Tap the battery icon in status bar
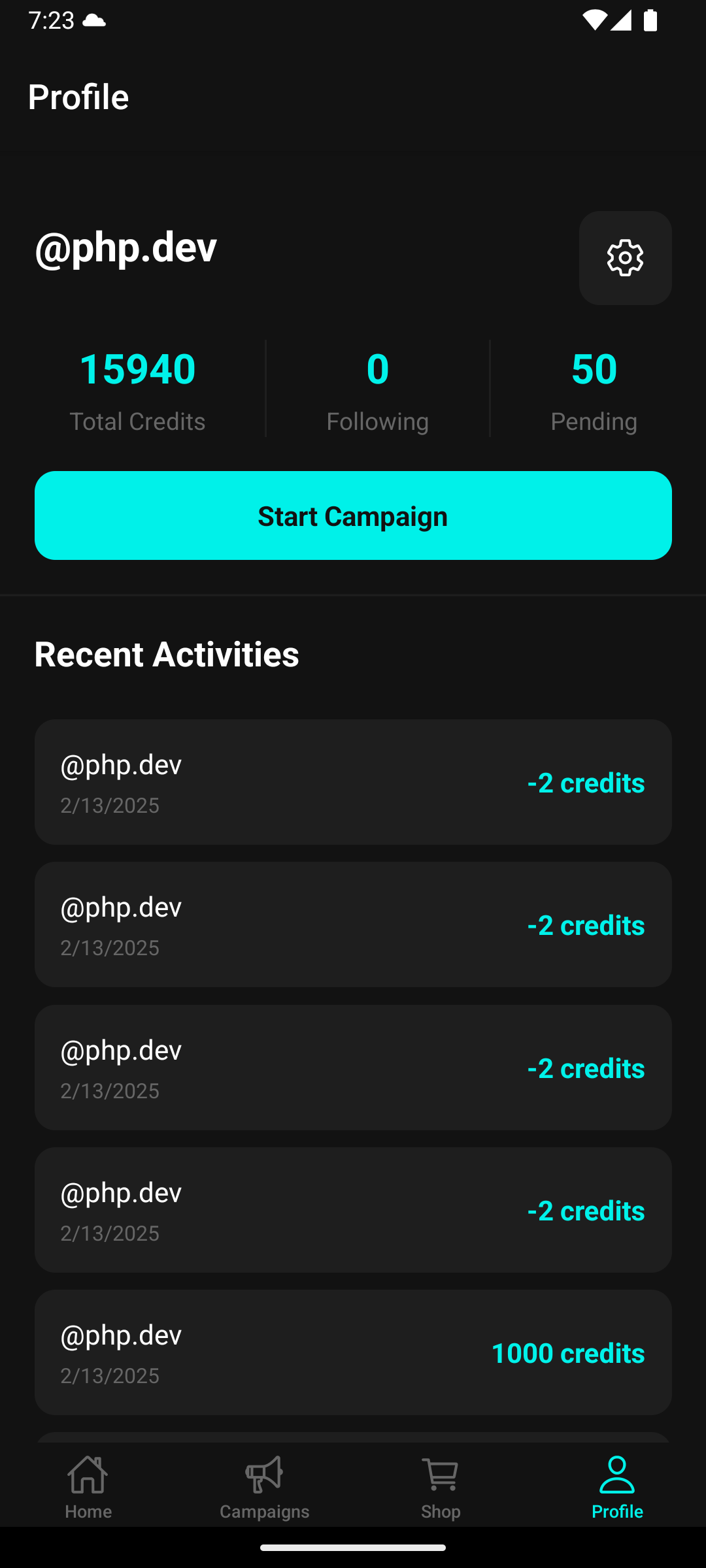This screenshot has width=706, height=1568. 650,20
